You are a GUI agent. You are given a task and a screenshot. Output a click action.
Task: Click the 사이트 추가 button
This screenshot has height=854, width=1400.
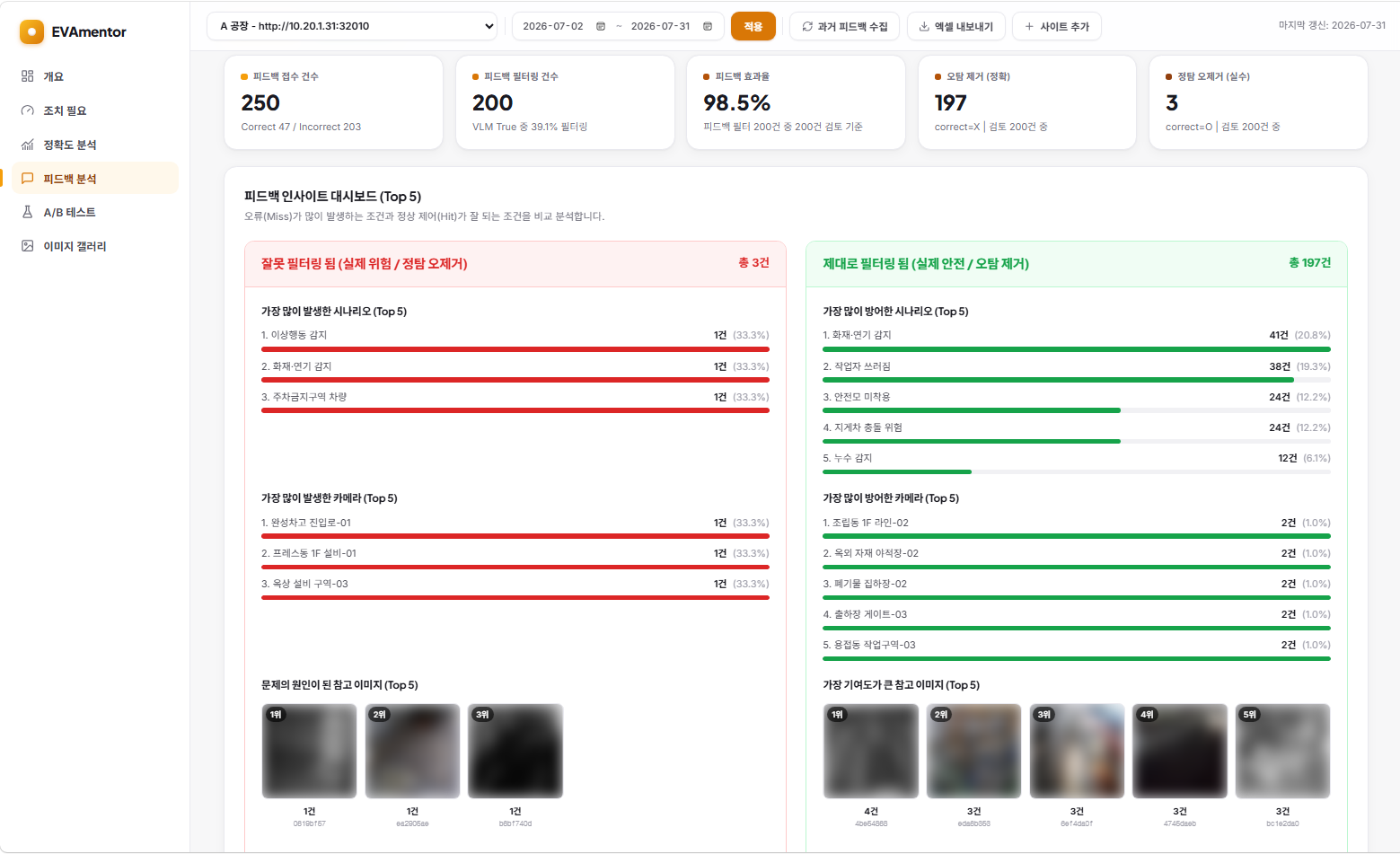point(1056,26)
